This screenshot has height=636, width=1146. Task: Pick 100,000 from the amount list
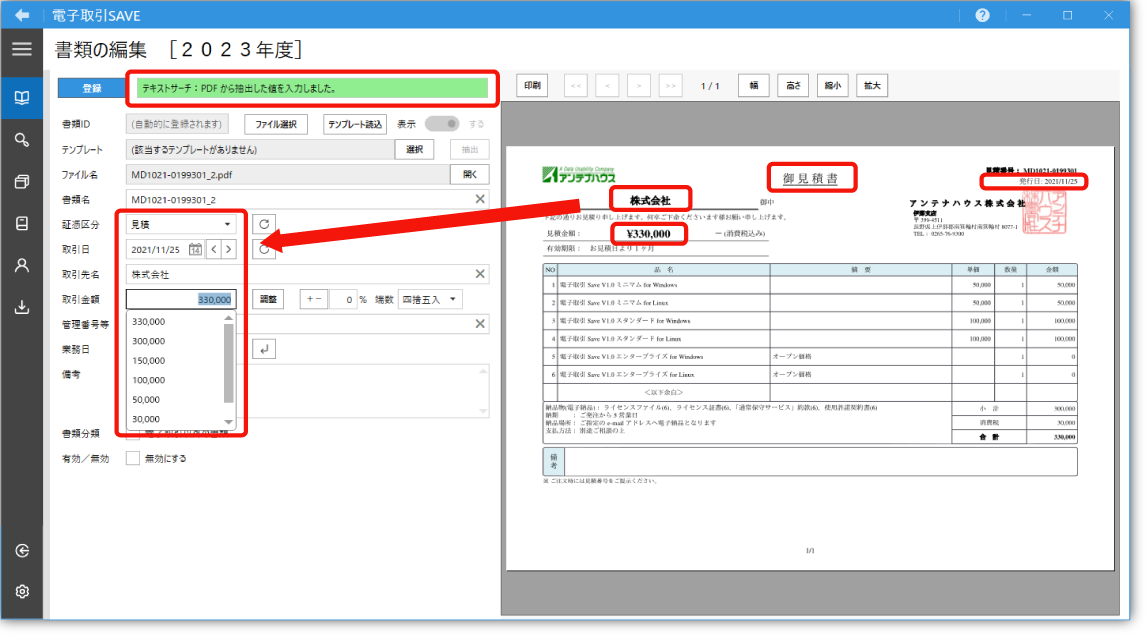click(150, 380)
